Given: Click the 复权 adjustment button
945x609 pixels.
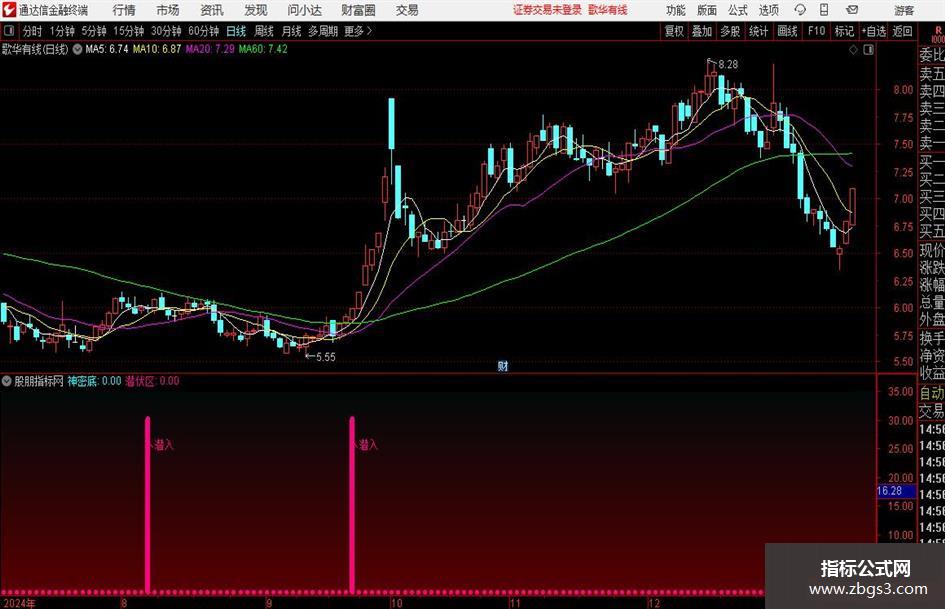Looking at the screenshot, I should pyautogui.click(x=674, y=31).
